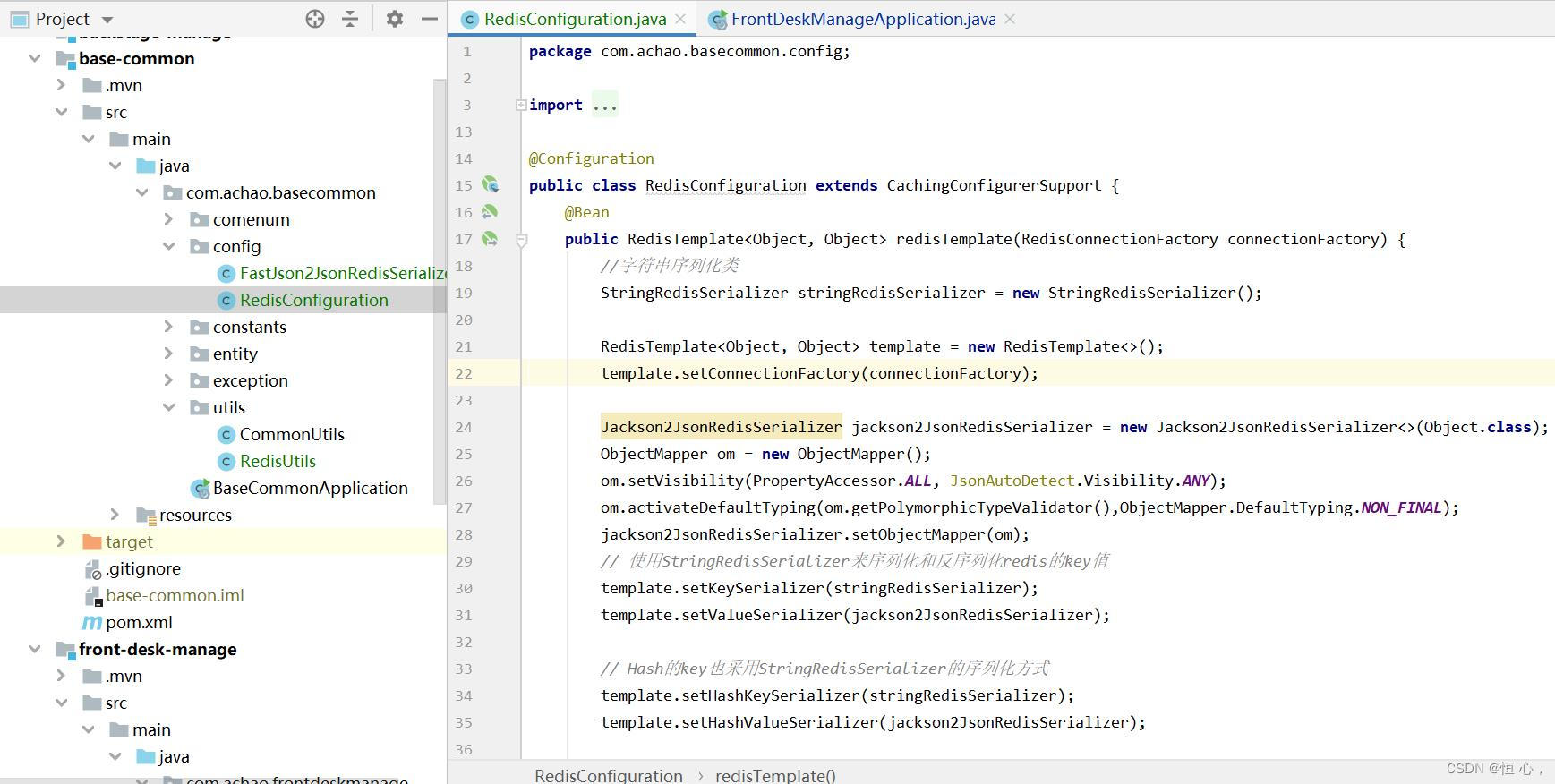Select FastJson2JsonRedisSerializer class in tree
Image resolution: width=1555 pixels, height=784 pixels.
tap(342, 273)
